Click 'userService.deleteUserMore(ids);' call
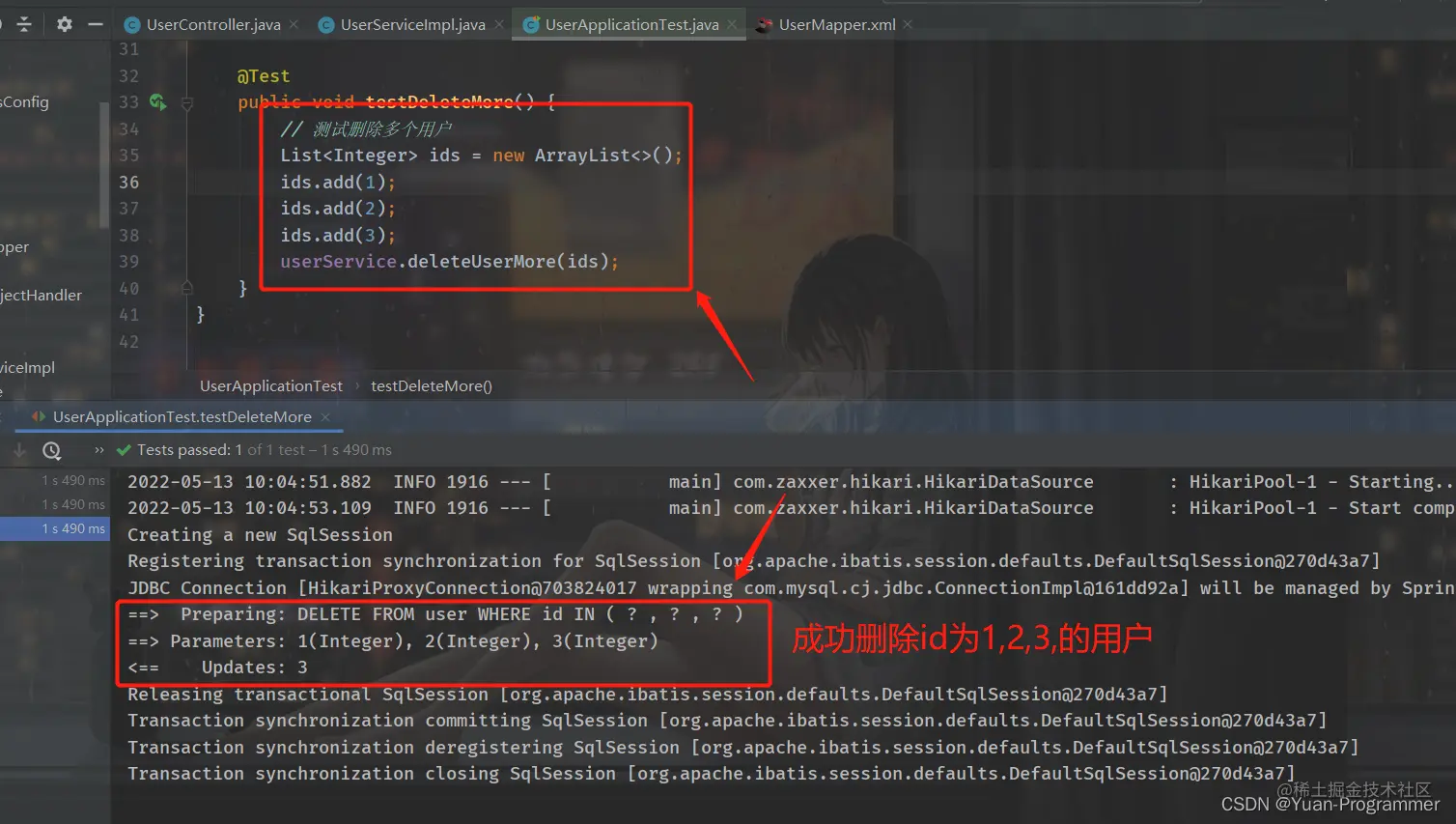This screenshot has height=824, width=1456. (x=449, y=262)
